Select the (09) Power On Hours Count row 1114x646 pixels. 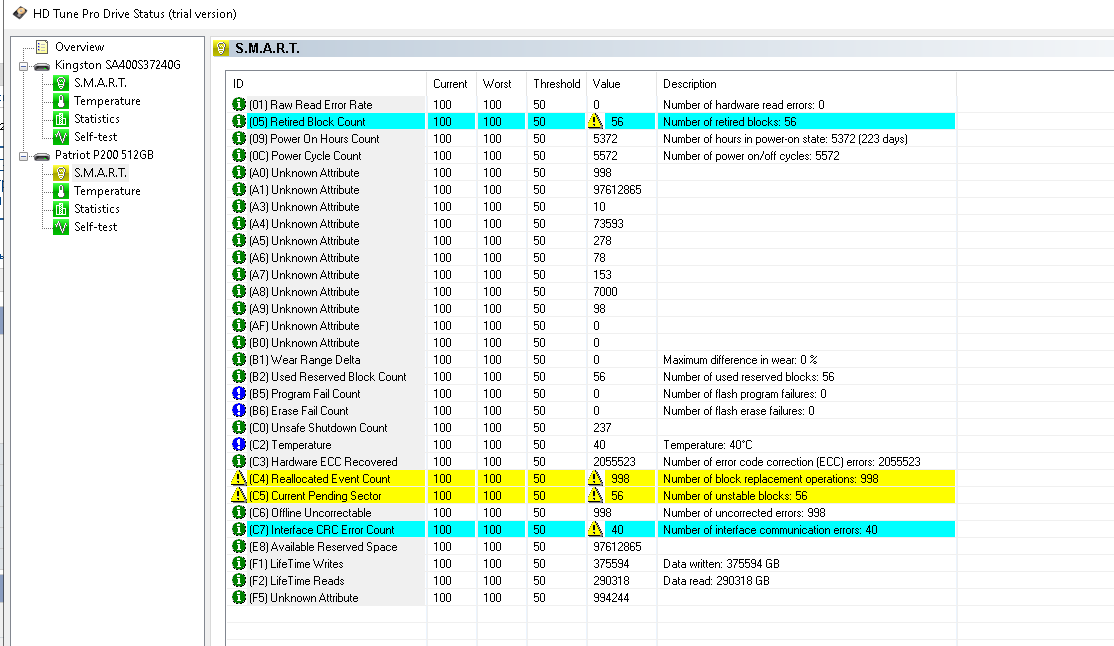(x=593, y=139)
